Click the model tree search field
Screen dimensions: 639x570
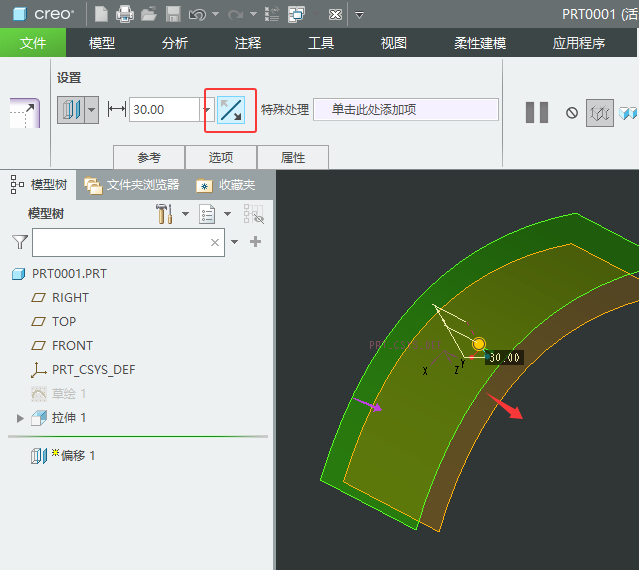click(128, 242)
